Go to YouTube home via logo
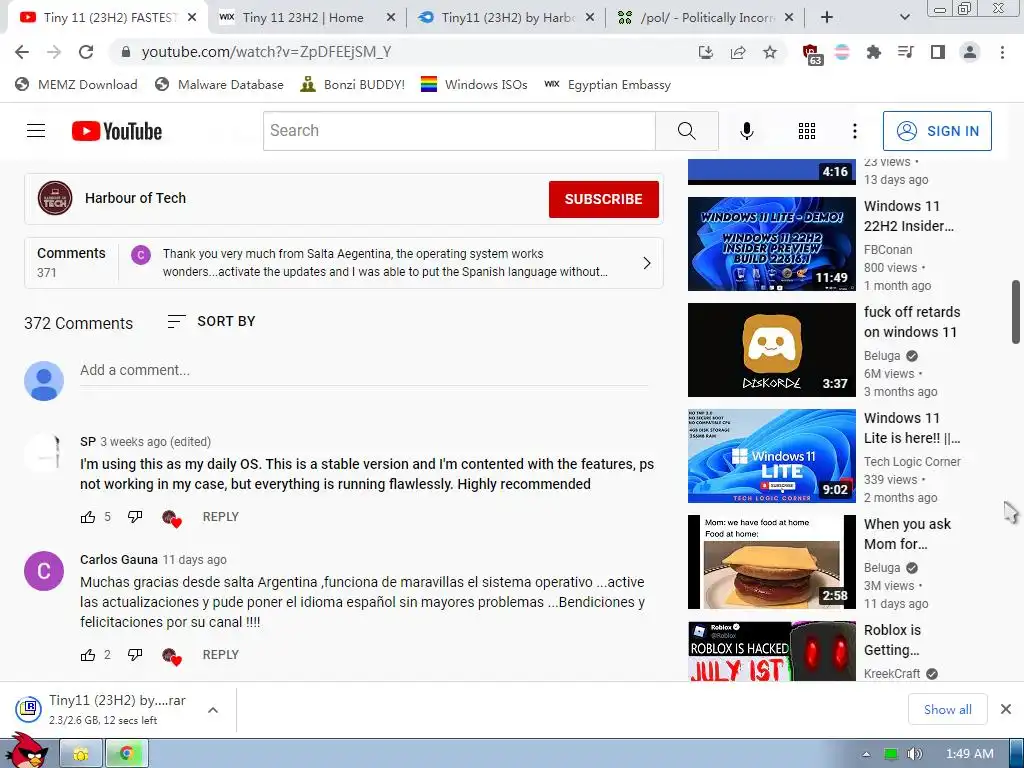This screenshot has width=1024, height=768. pos(117,131)
